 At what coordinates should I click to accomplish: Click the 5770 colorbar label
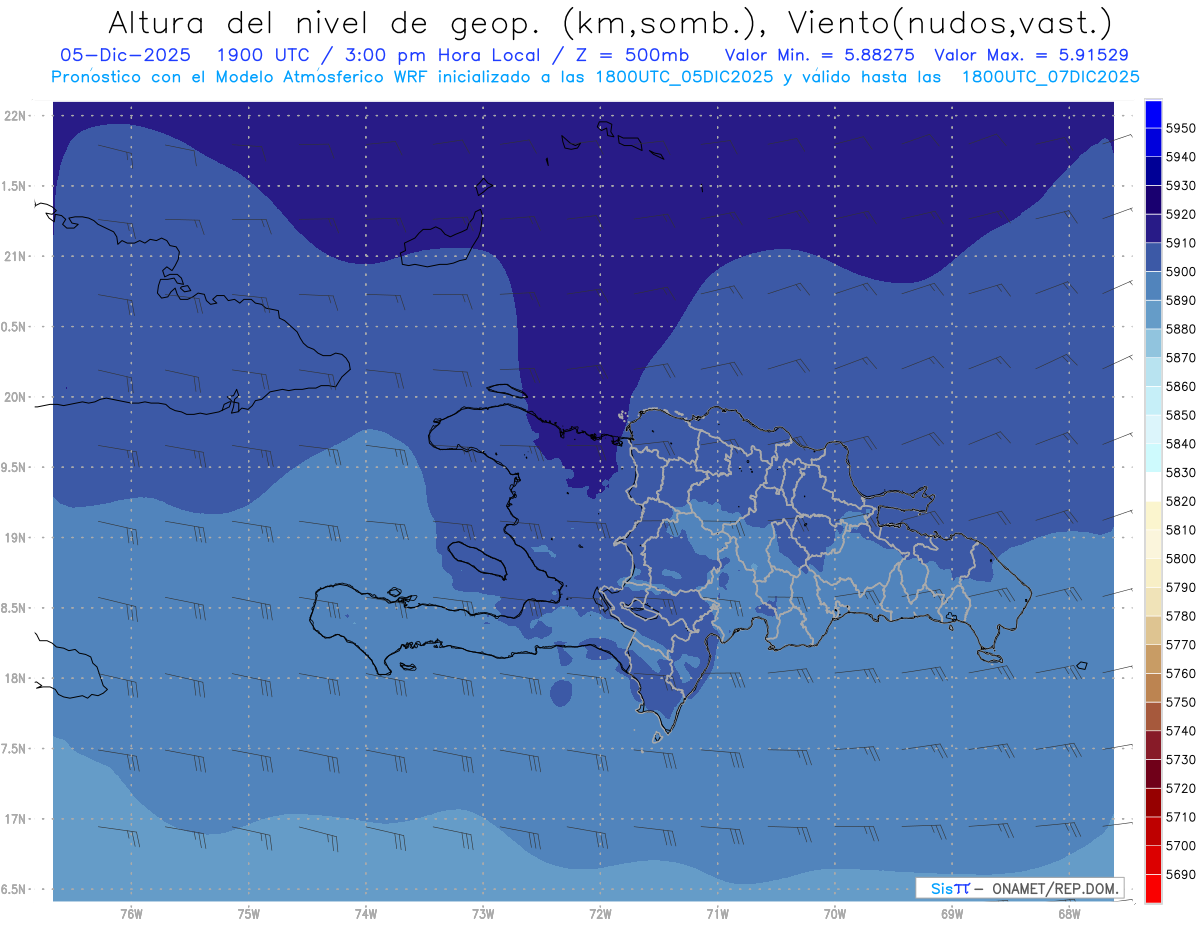pos(1180,645)
